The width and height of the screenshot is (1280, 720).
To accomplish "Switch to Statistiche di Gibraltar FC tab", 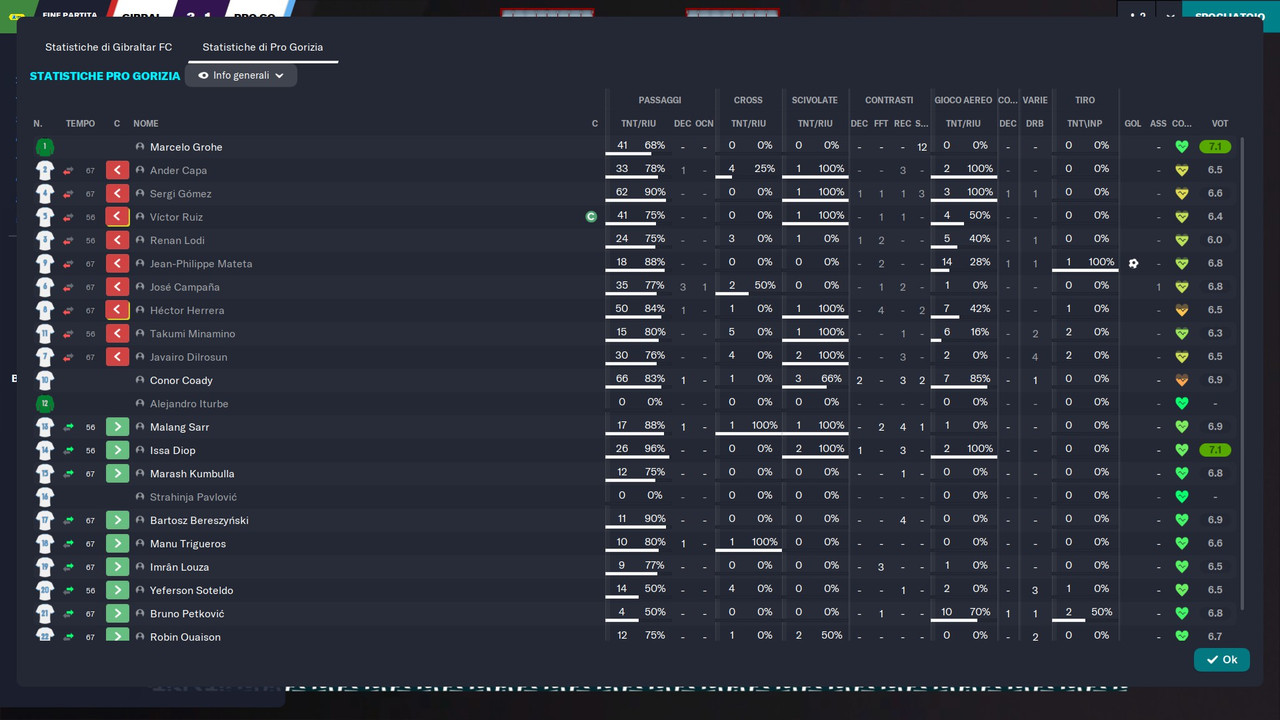I will tap(108, 47).
